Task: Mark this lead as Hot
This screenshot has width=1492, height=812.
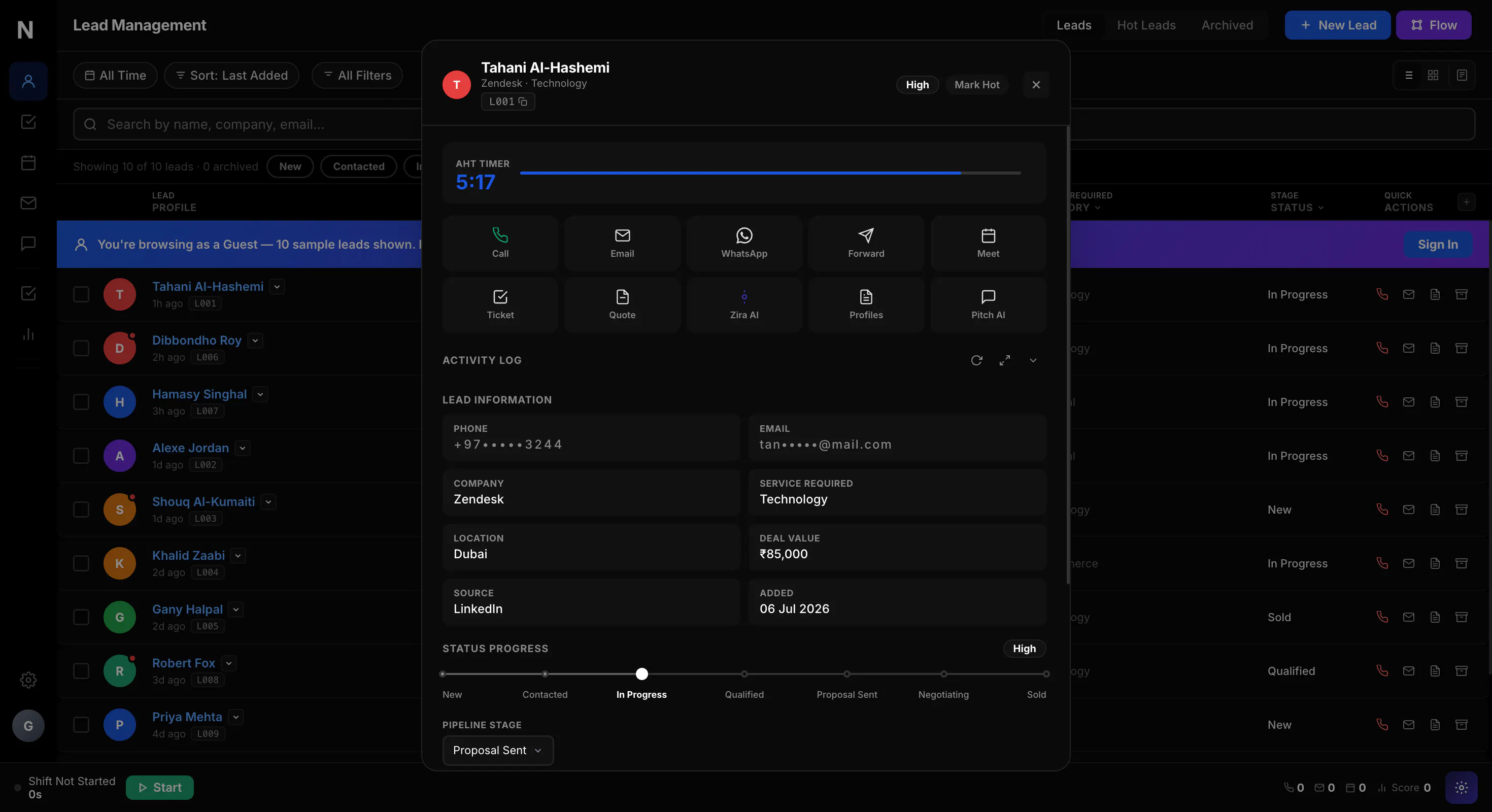Action: 976,85
